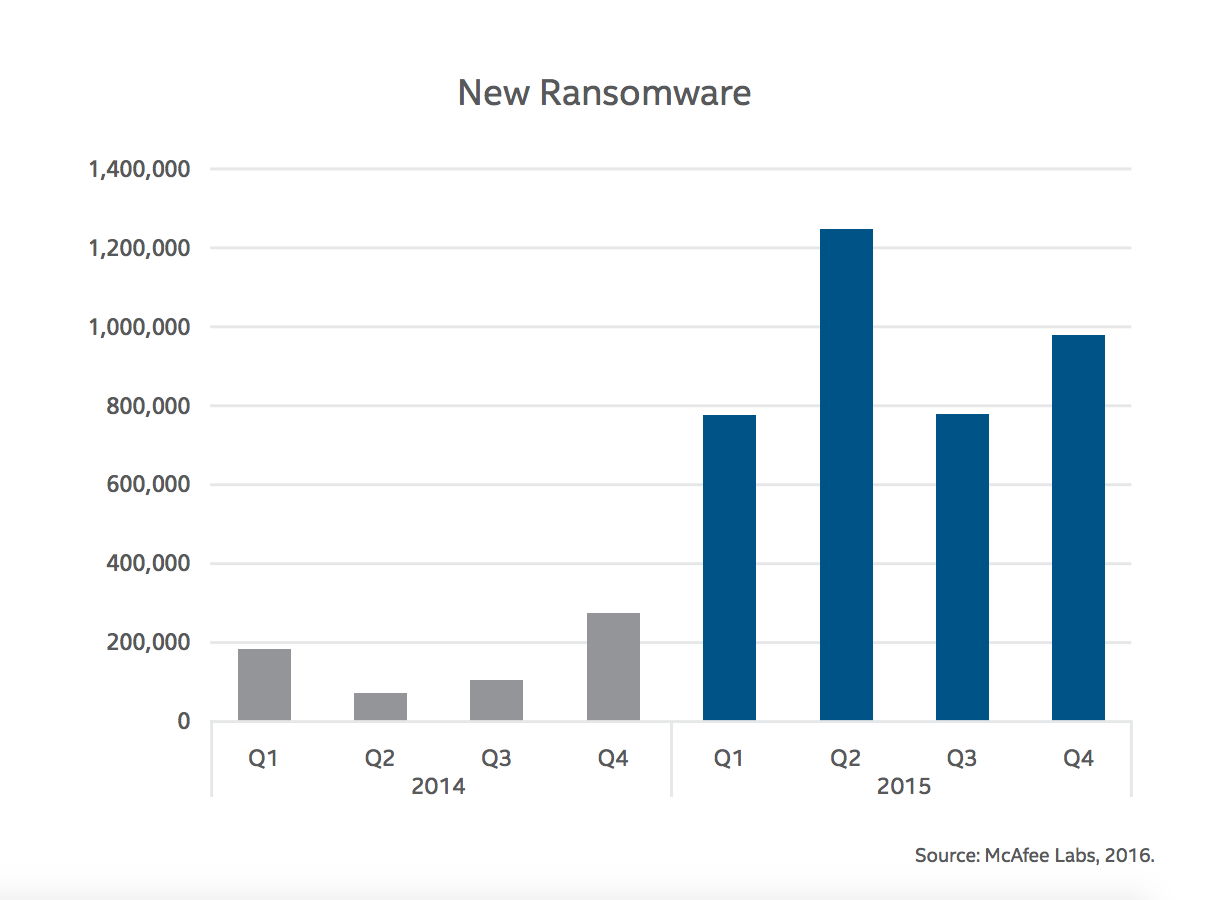Click the 2014 Q1 gray bar
Viewport: 1206px width, 900px height.
264,685
